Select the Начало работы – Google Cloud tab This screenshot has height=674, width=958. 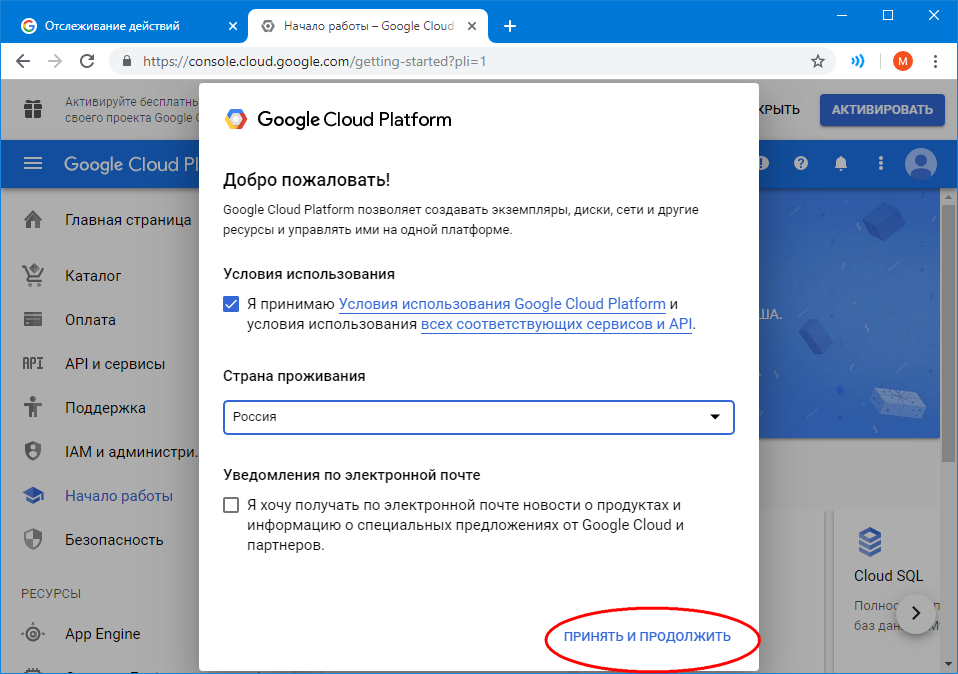(368, 26)
